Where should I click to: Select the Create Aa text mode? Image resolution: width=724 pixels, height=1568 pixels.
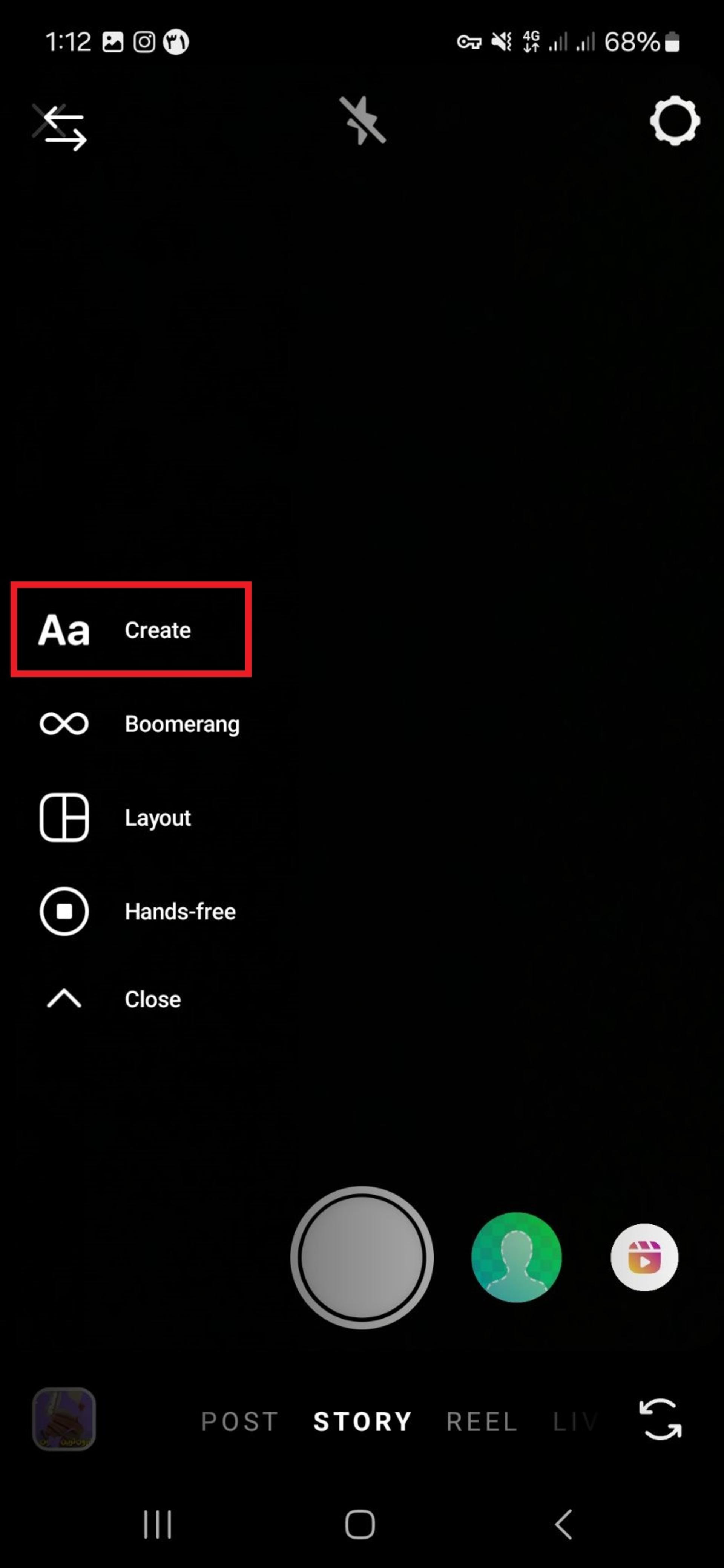[x=131, y=629]
